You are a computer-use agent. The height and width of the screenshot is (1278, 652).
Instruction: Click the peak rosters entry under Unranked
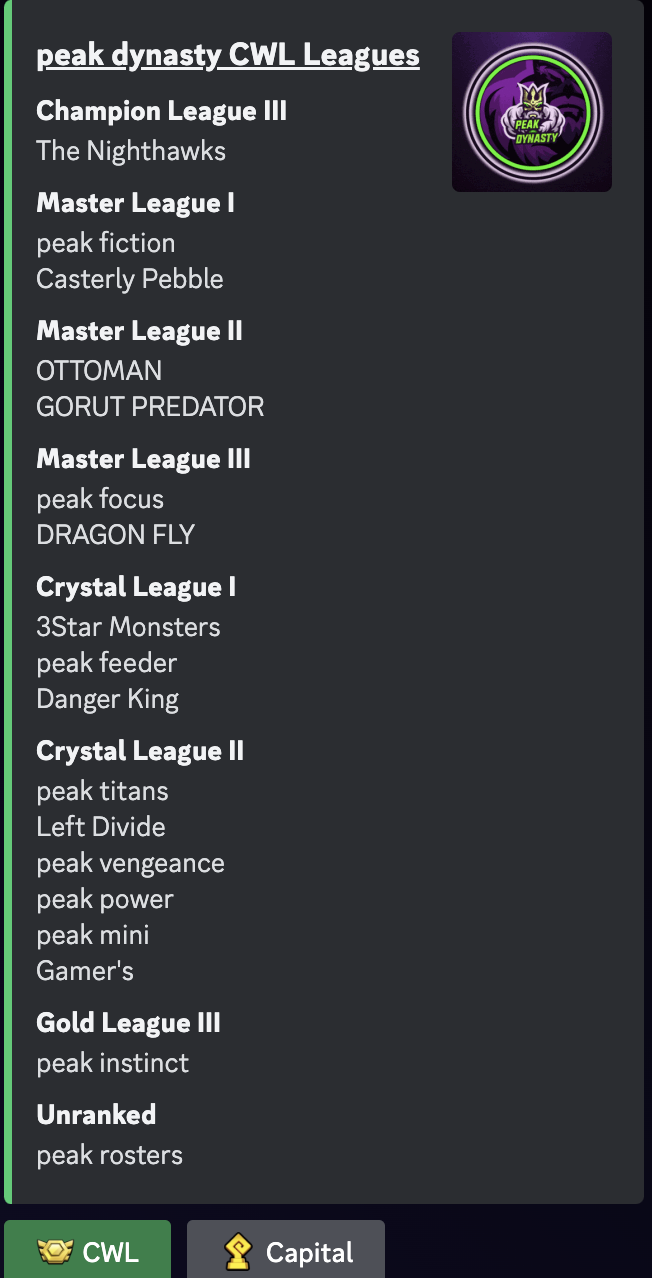[x=110, y=1155]
